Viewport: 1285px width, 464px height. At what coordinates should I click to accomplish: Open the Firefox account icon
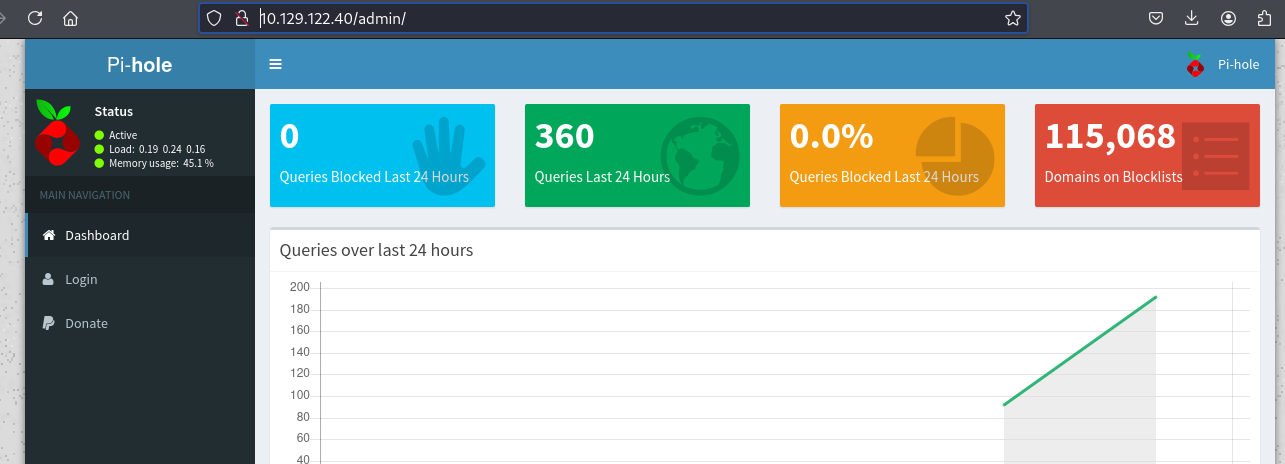pos(1229,18)
